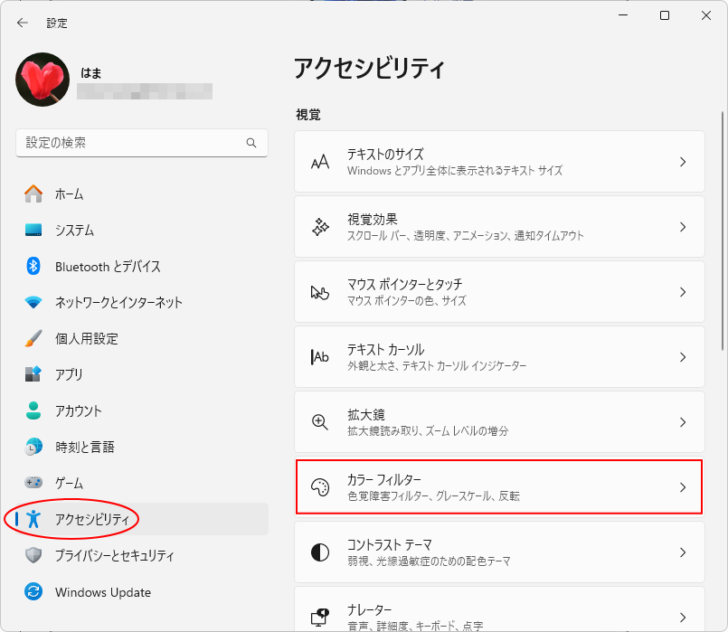Screen dimensions: 728x632
Task: Open the コントラスト テーマ title
Action: coord(390,544)
